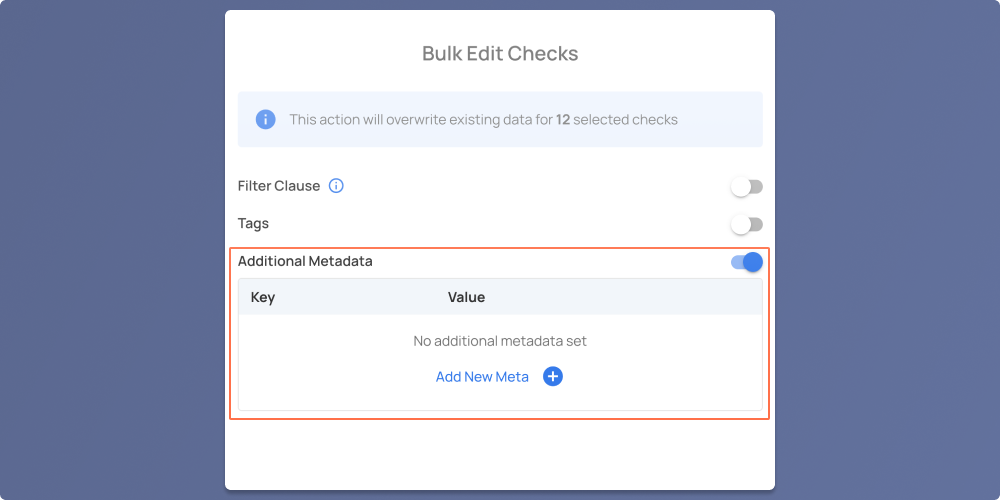The width and height of the screenshot is (1000, 500).
Task: Click the Filter Clause label text
Action: 279,186
